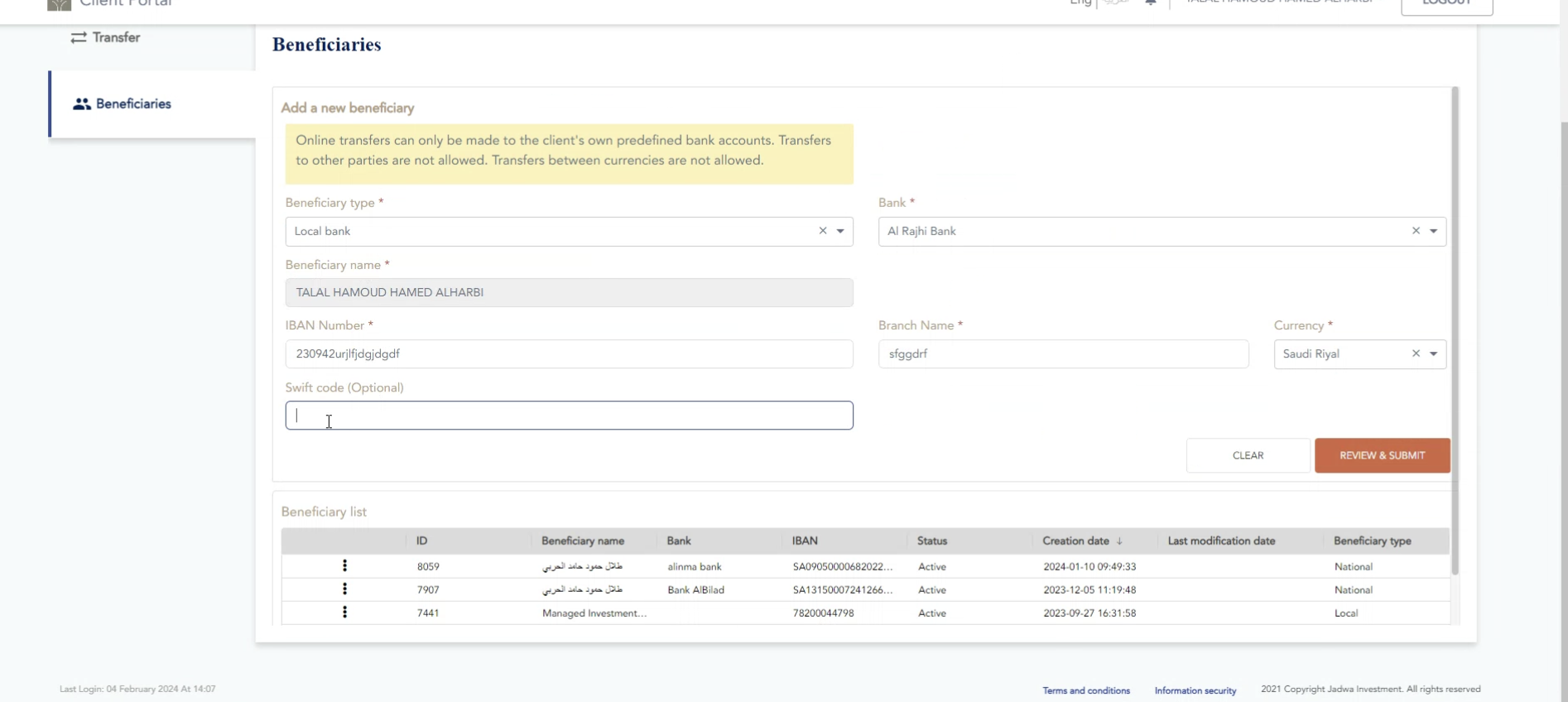Open actions menu for beneficiary 7441

pos(344,613)
